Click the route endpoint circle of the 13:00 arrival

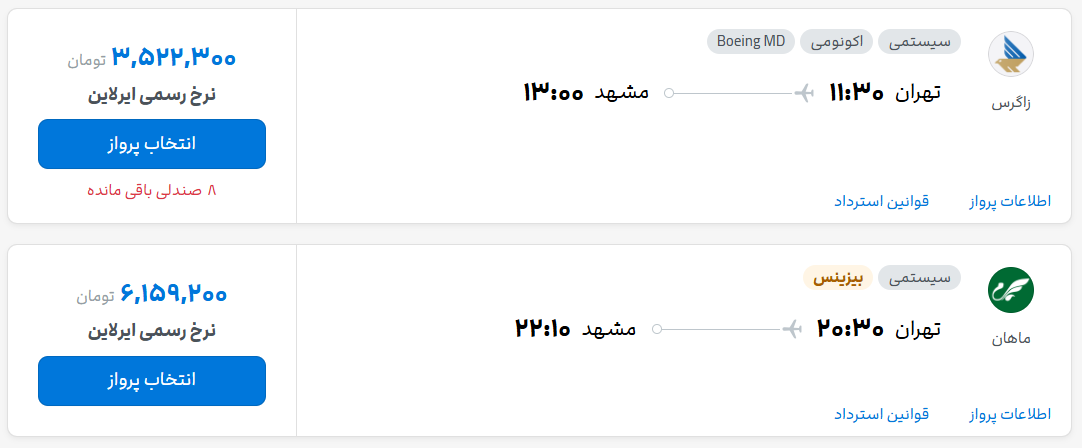click(669, 92)
